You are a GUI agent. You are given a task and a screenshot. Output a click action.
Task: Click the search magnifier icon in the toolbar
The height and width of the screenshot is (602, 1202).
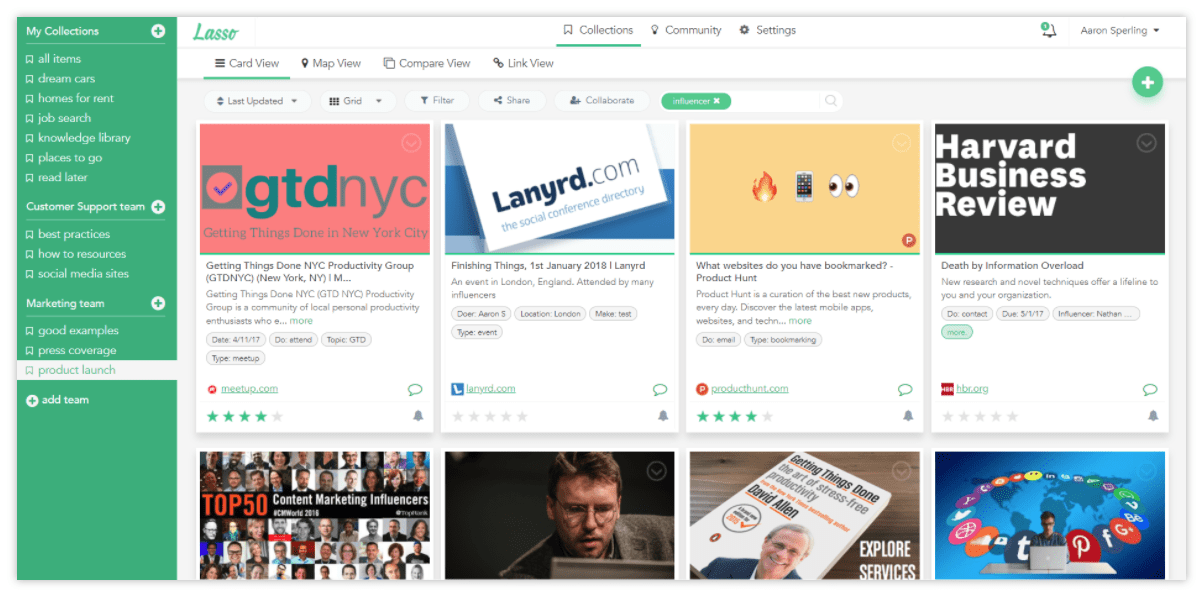[x=831, y=100]
